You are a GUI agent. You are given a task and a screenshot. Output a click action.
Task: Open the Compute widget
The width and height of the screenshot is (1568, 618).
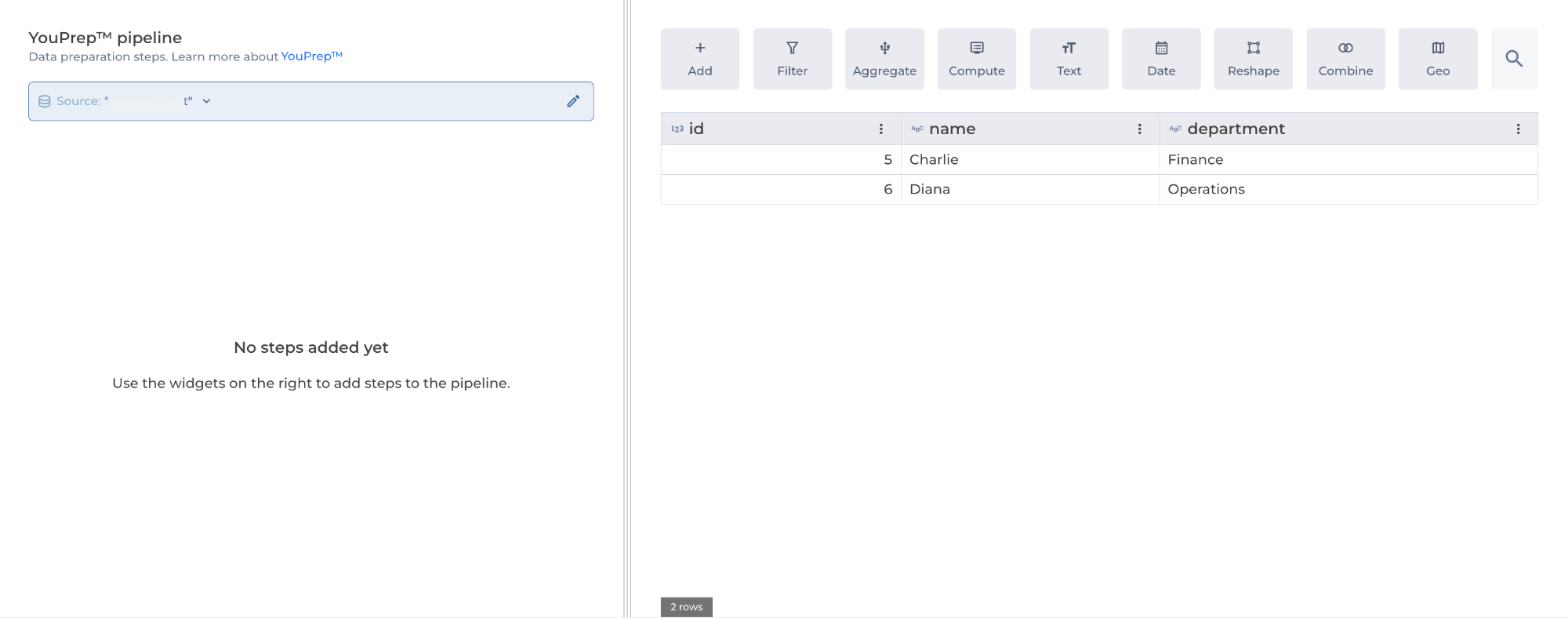click(x=976, y=59)
